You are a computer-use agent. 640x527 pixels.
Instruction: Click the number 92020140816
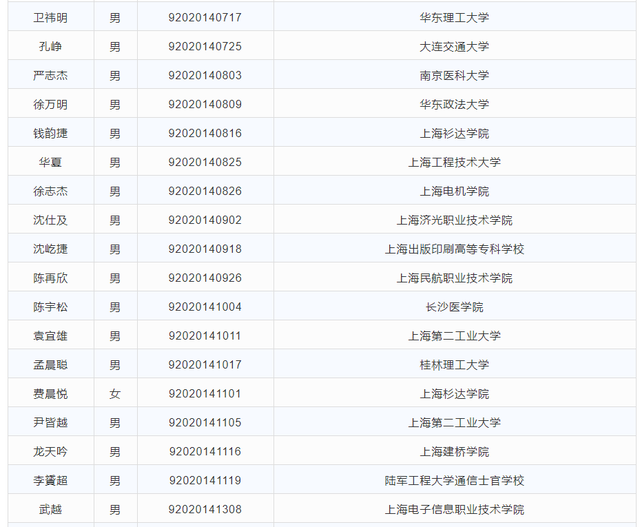coord(205,133)
